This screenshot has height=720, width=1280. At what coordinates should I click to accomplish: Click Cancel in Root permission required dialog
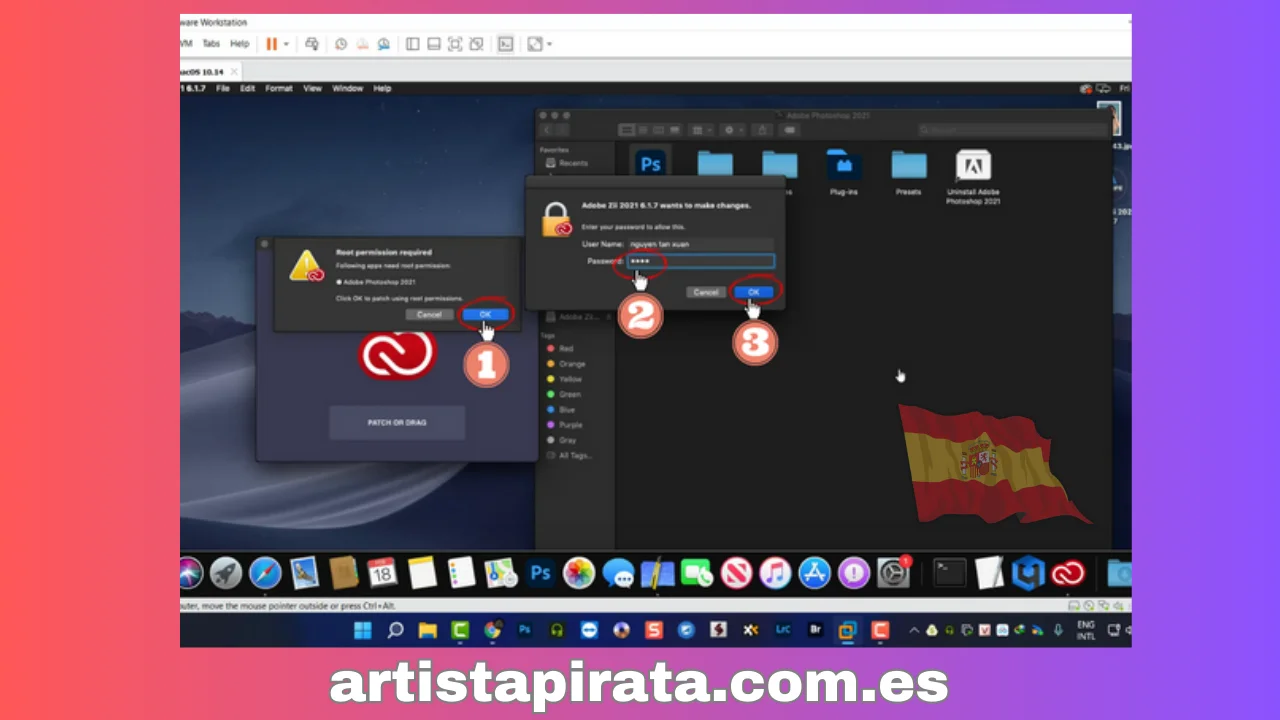coord(429,314)
